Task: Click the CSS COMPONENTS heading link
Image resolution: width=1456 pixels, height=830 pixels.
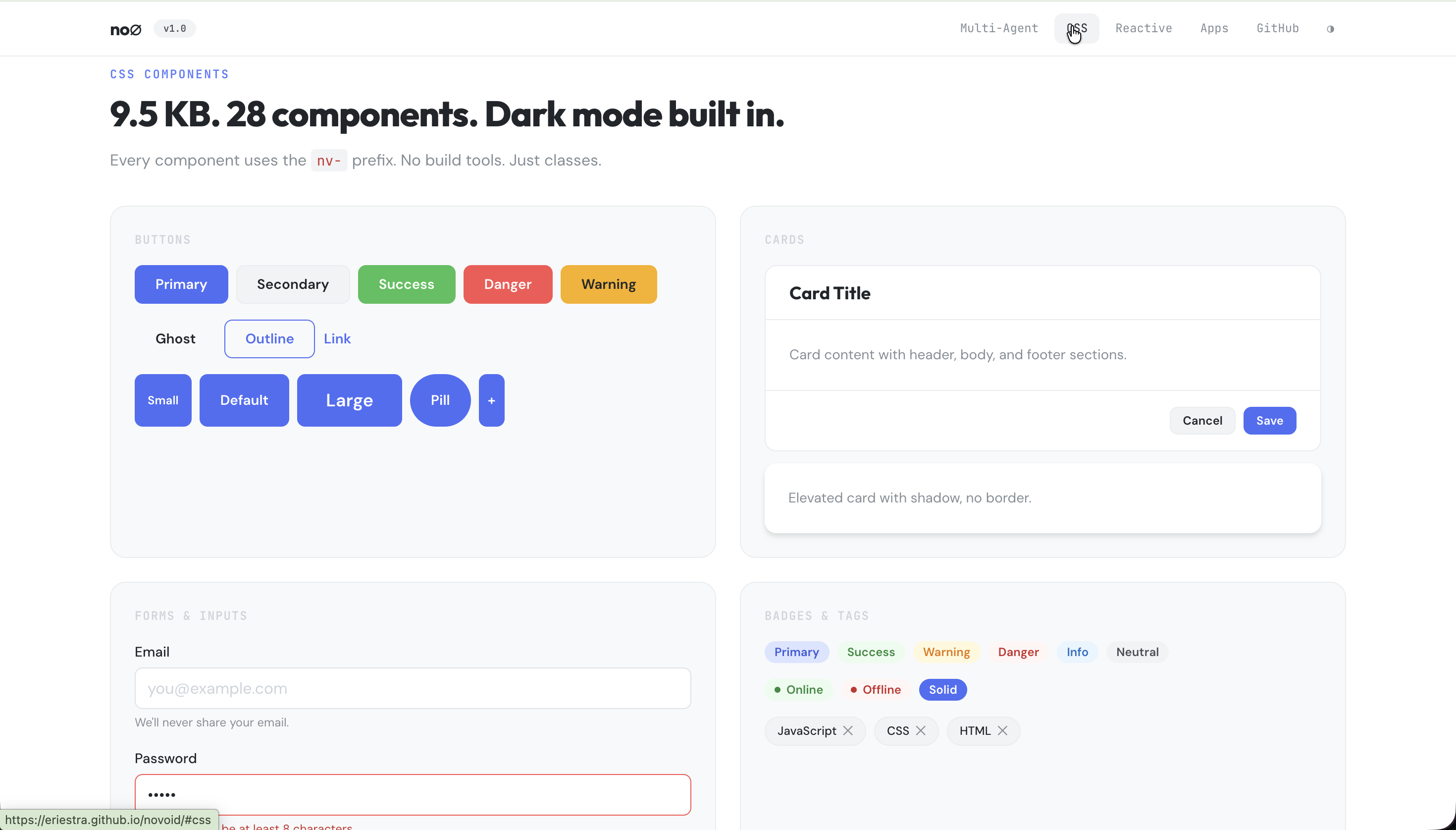Action: coord(169,73)
